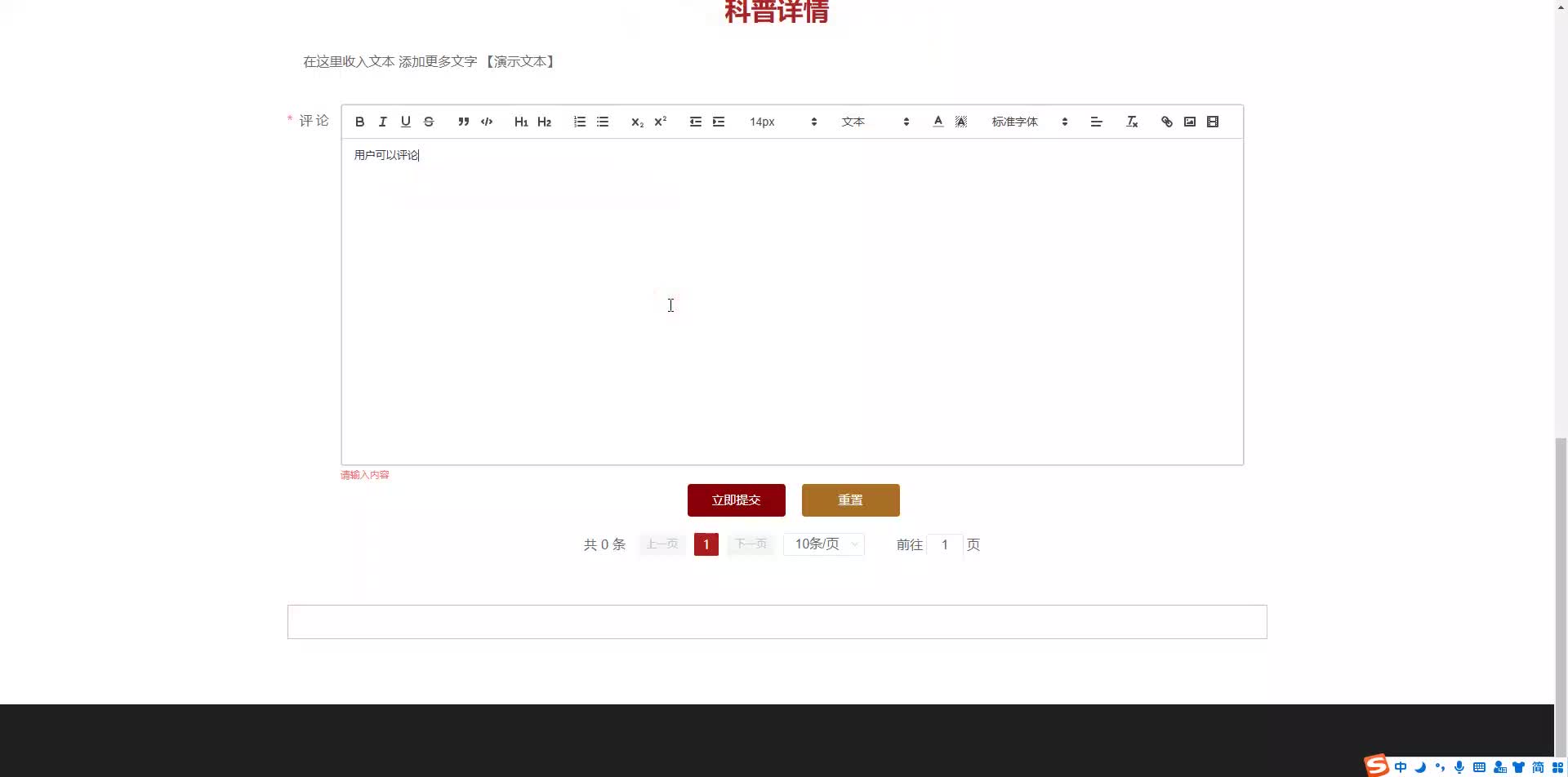Toggle bold formatting in the comment editor
Image resolution: width=1568 pixels, height=777 pixels.
pos(359,122)
